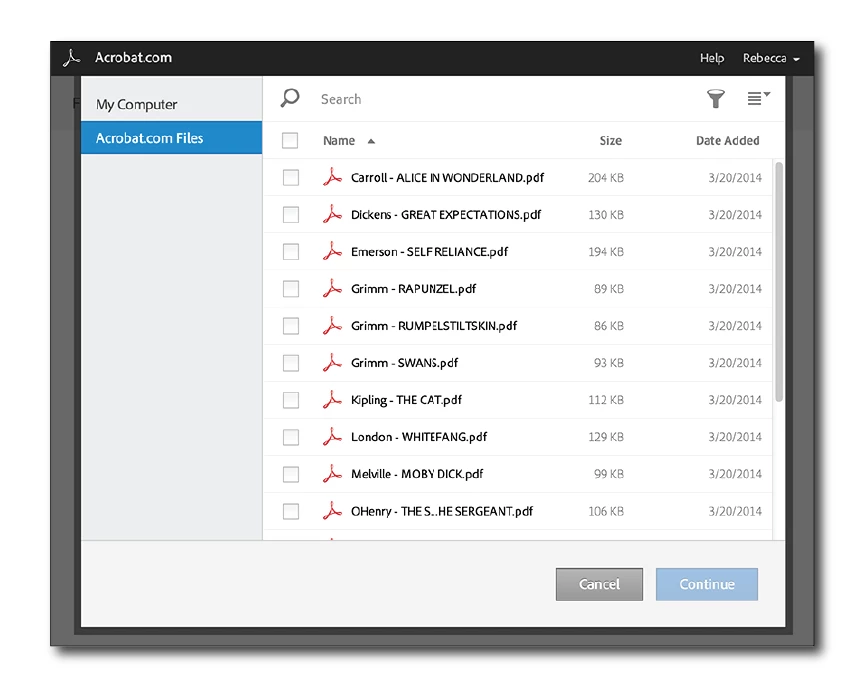Click PDF icon for Dickens - GREAT EXPECTATIONS
The width and height of the screenshot is (864, 688).
(x=332, y=214)
